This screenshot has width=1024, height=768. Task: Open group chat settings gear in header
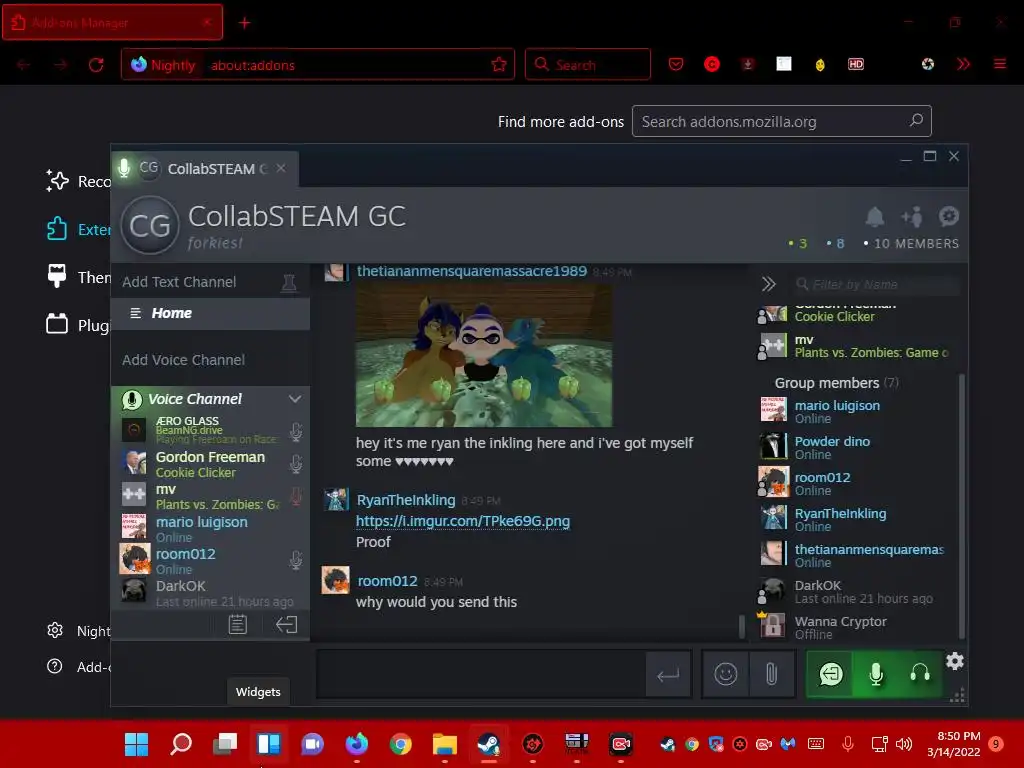tap(948, 216)
